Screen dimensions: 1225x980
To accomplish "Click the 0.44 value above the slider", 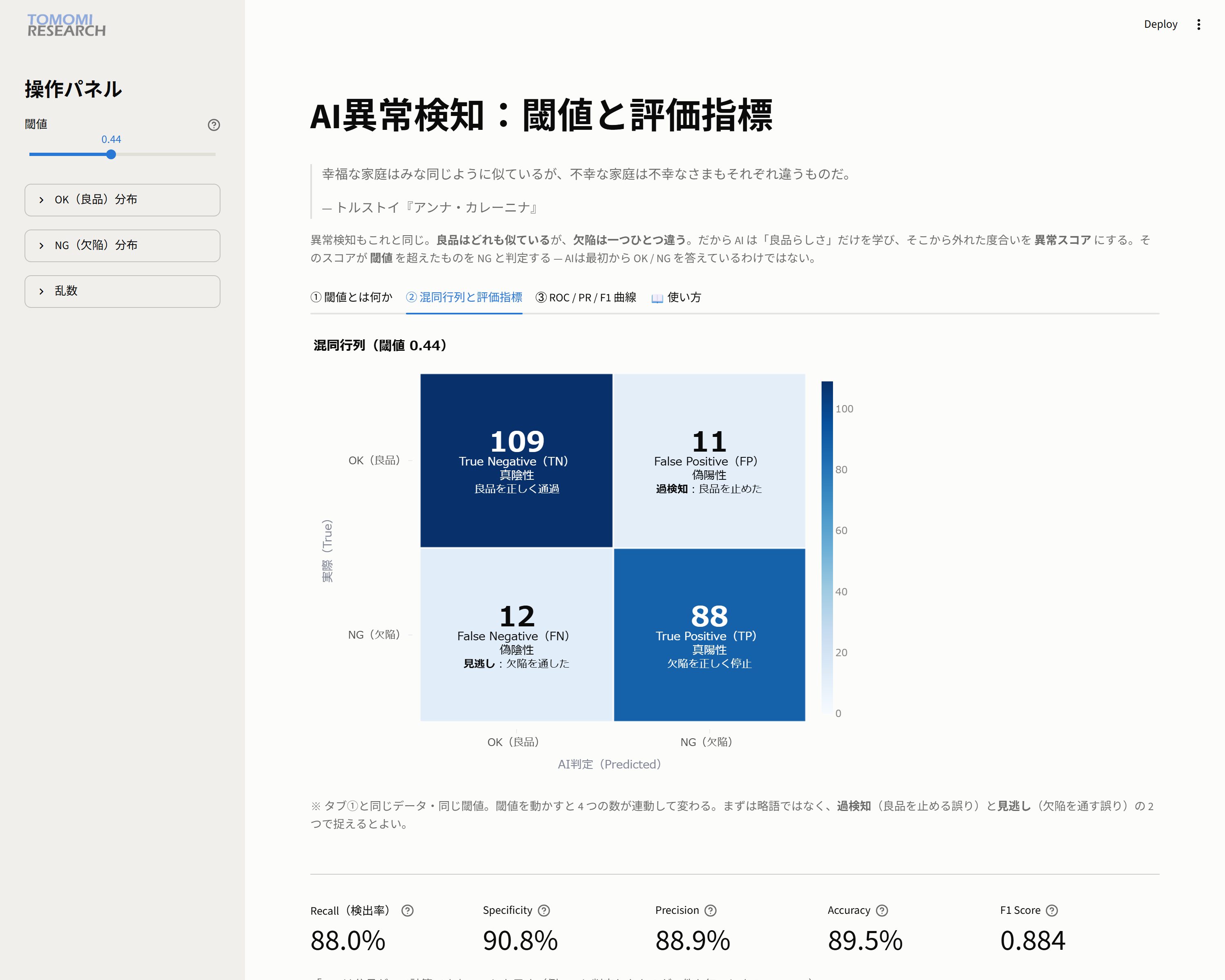I will pyautogui.click(x=111, y=139).
